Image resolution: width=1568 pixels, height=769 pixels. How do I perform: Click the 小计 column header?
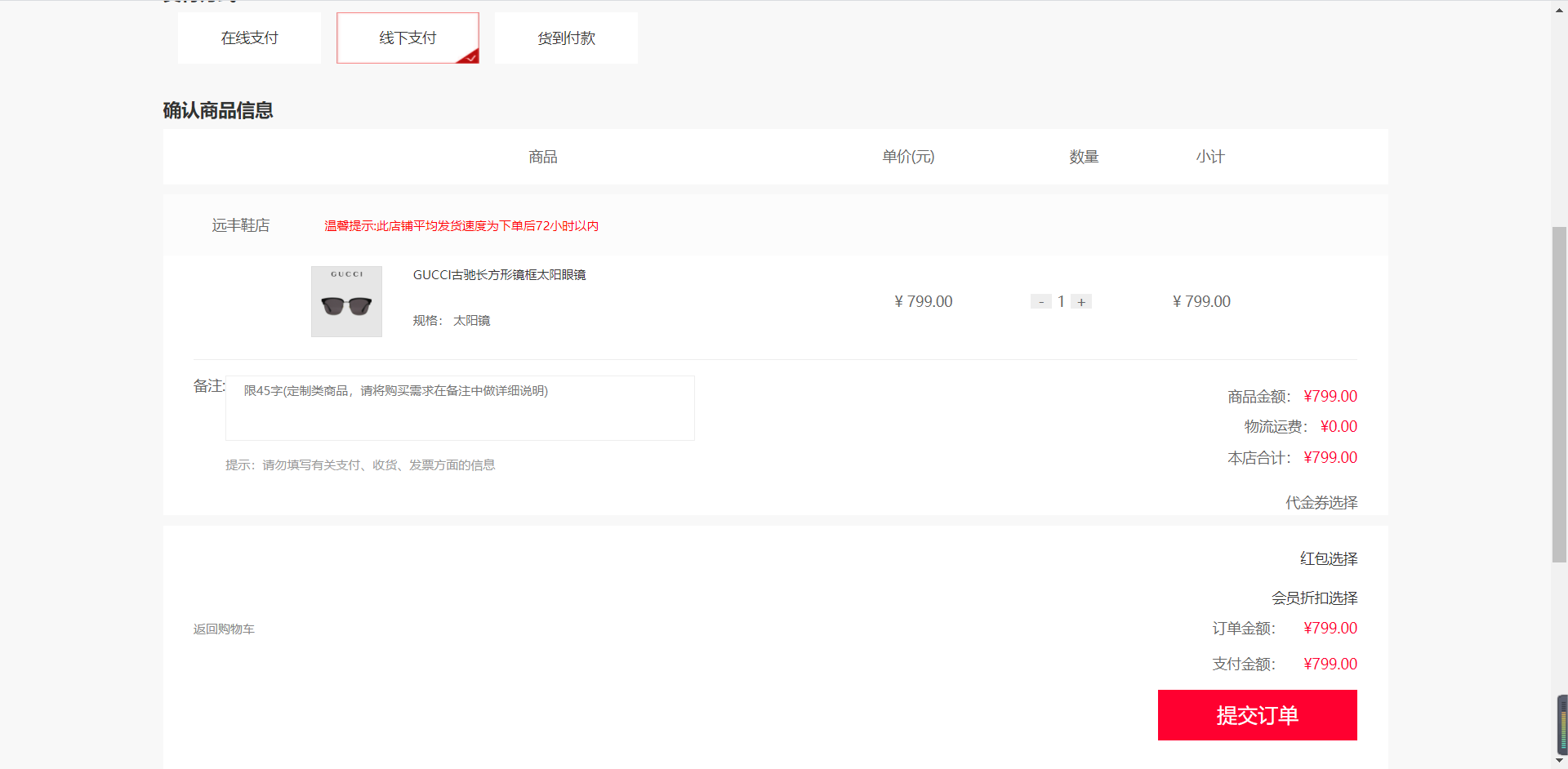(x=1210, y=157)
